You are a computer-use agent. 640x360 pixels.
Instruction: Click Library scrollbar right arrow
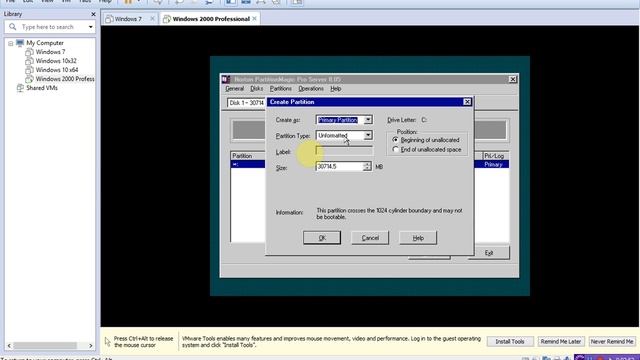[91, 346]
